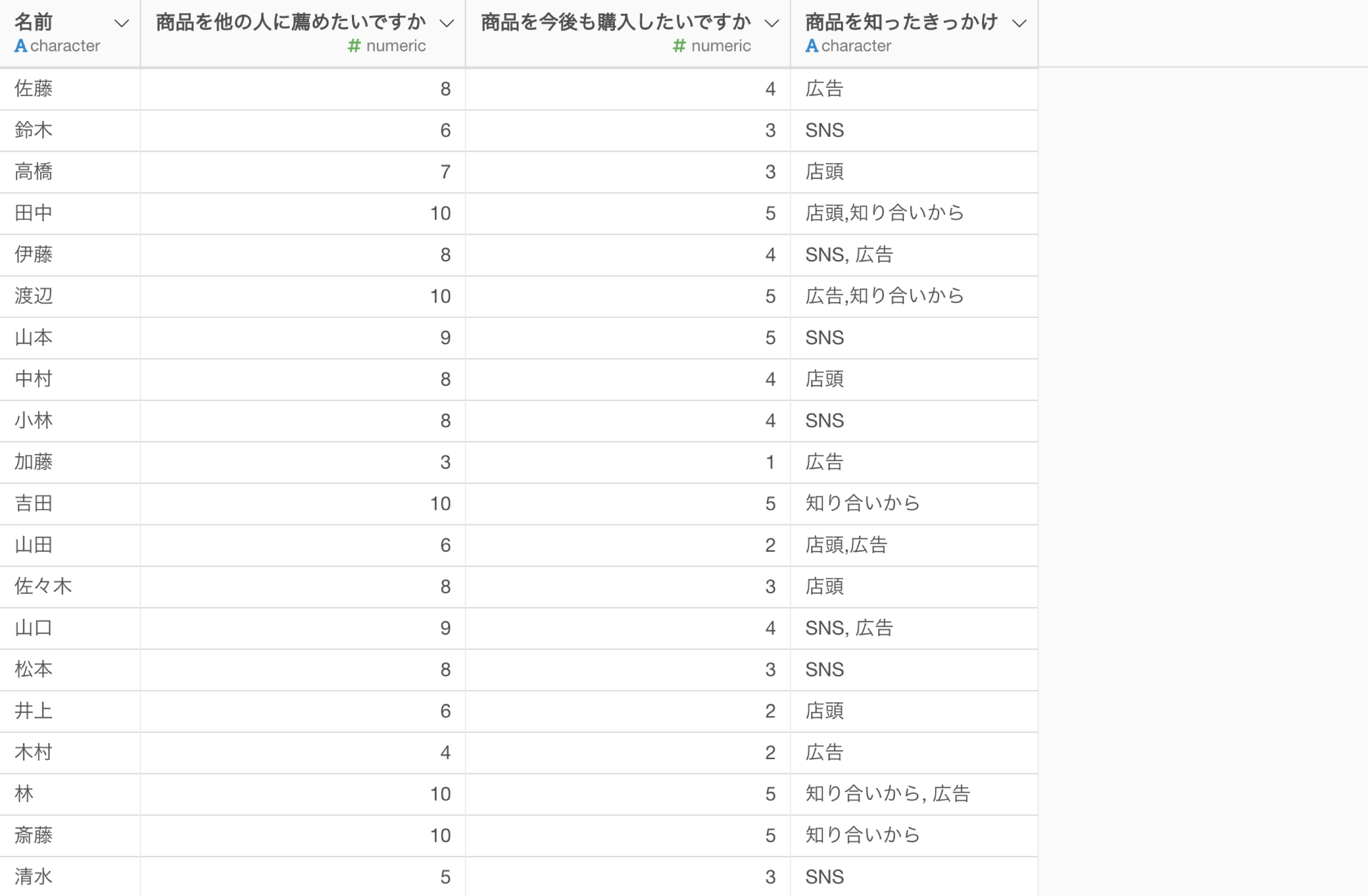
Task: Click numeric type icon under 商品を今後も購入したいですか
Action: pos(679,45)
